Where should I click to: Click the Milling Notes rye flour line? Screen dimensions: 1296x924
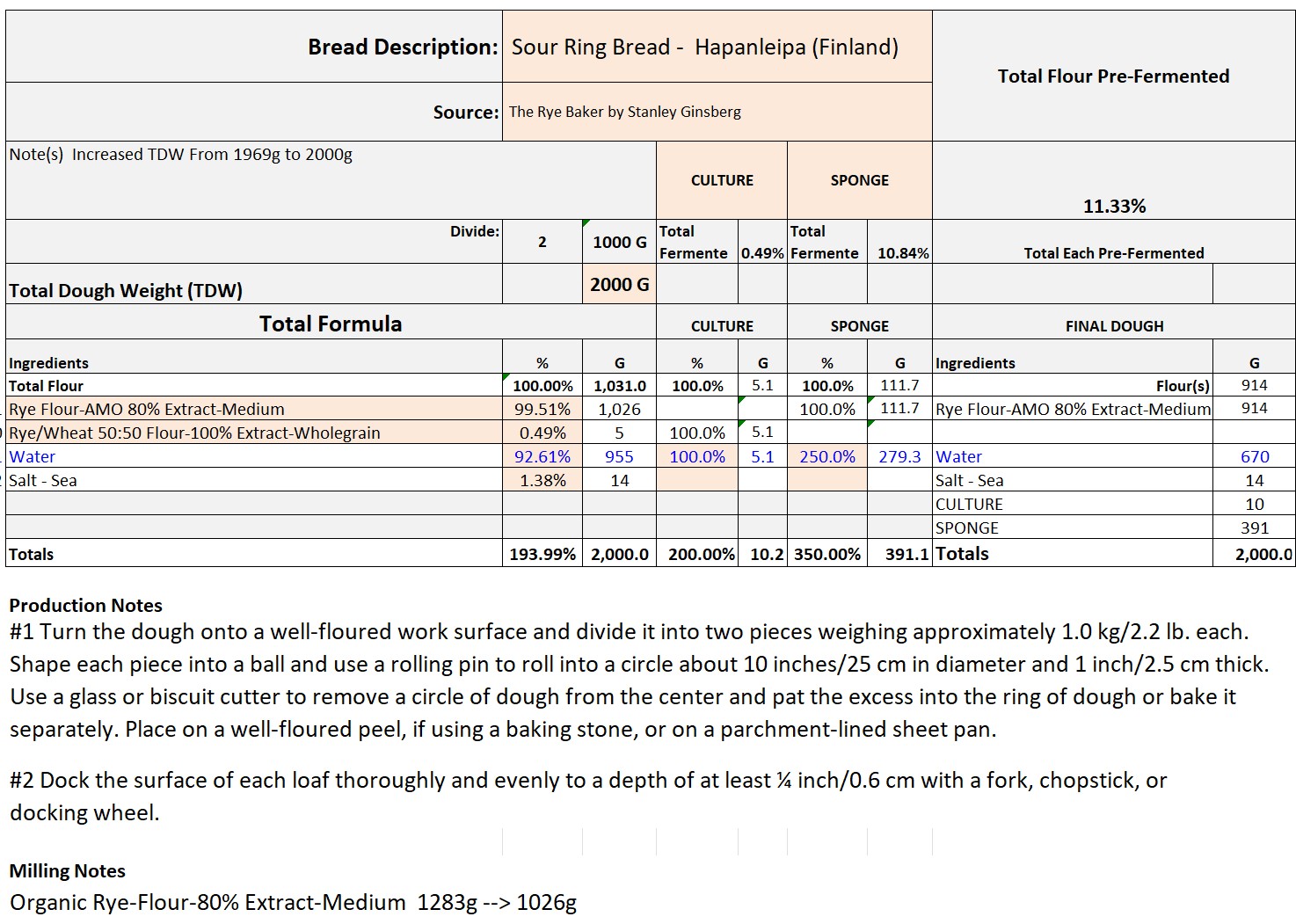point(293,903)
